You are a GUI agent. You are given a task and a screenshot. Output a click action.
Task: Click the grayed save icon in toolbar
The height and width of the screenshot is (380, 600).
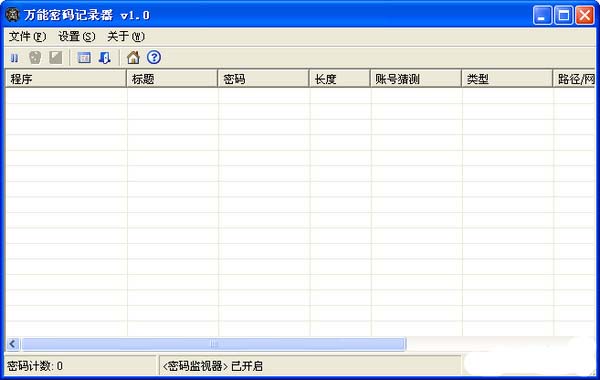[x=55, y=58]
